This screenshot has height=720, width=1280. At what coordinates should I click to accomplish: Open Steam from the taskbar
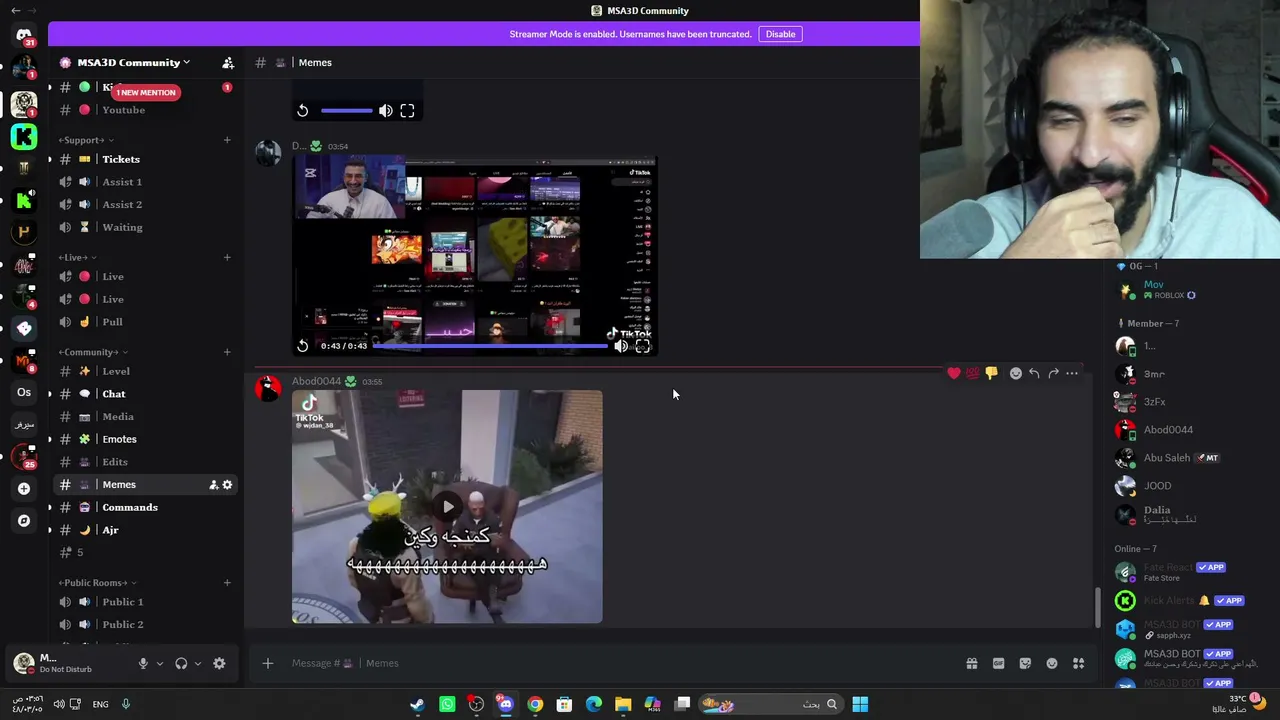[x=417, y=704]
